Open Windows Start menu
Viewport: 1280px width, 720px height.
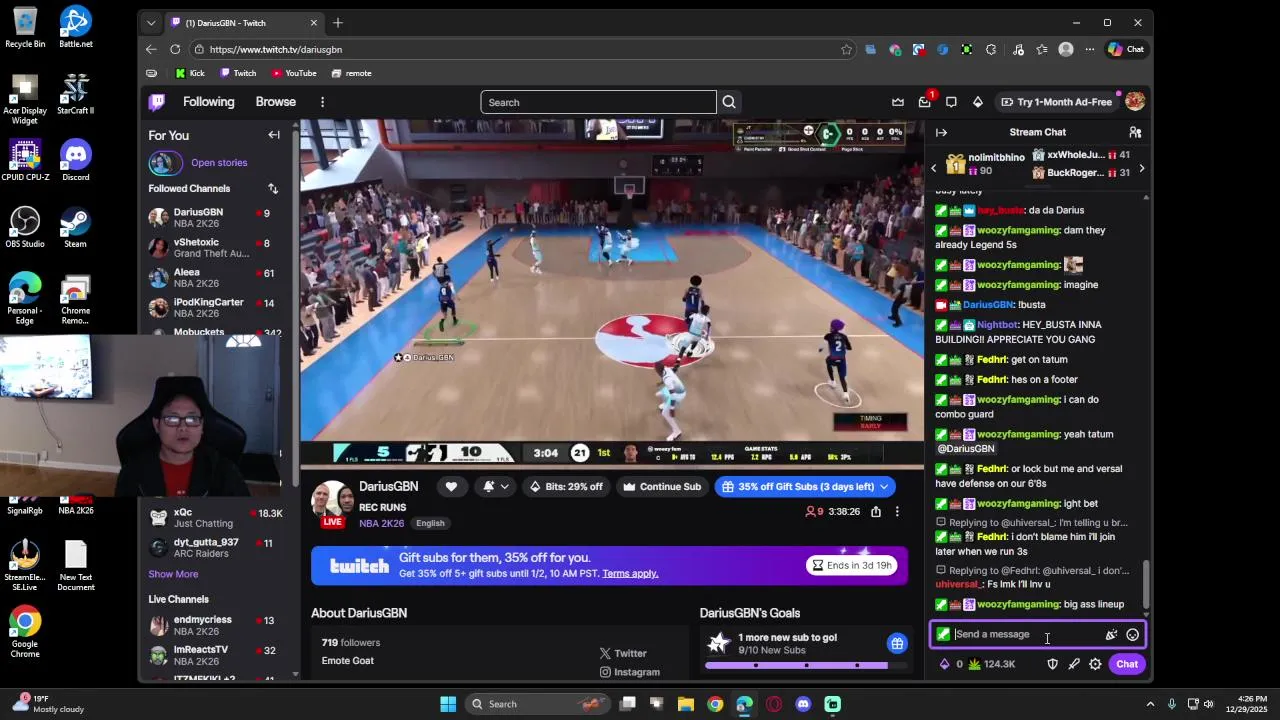coord(448,704)
